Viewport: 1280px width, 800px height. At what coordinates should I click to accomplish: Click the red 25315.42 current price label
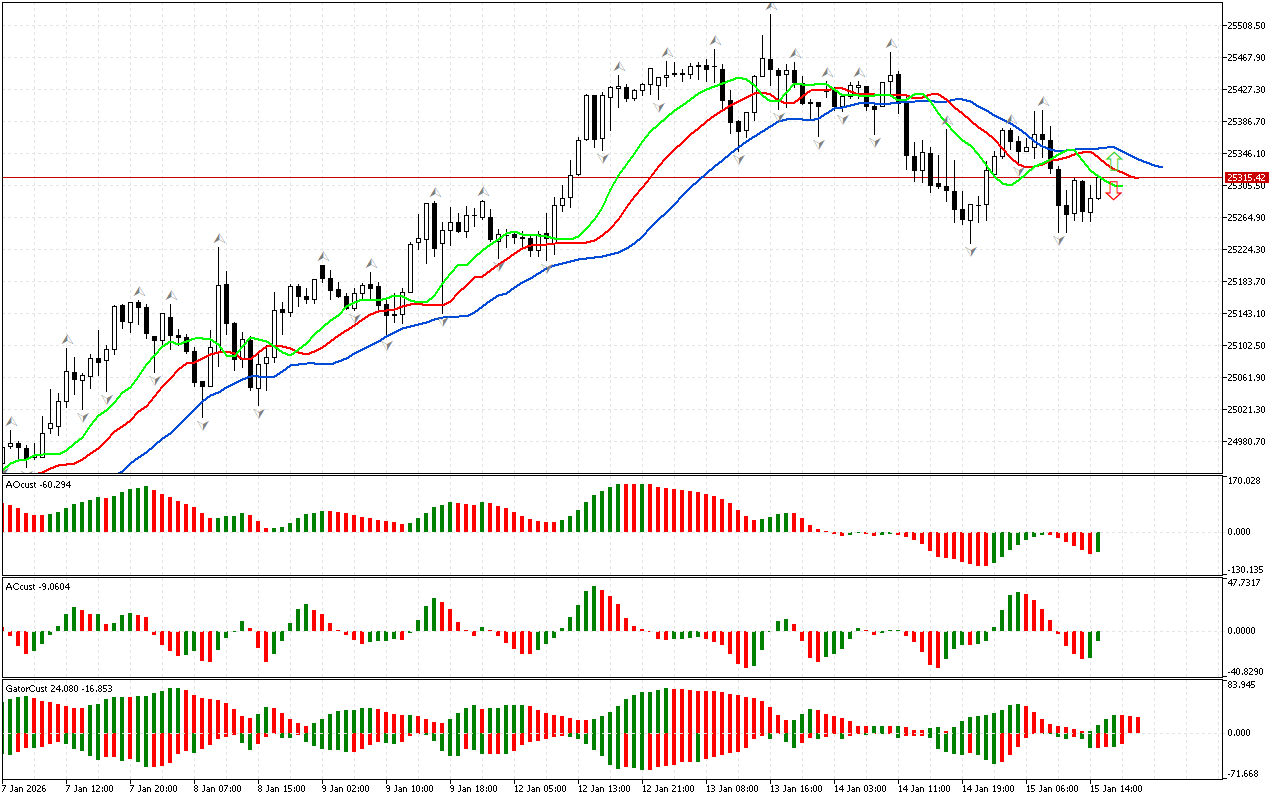(x=1246, y=178)
